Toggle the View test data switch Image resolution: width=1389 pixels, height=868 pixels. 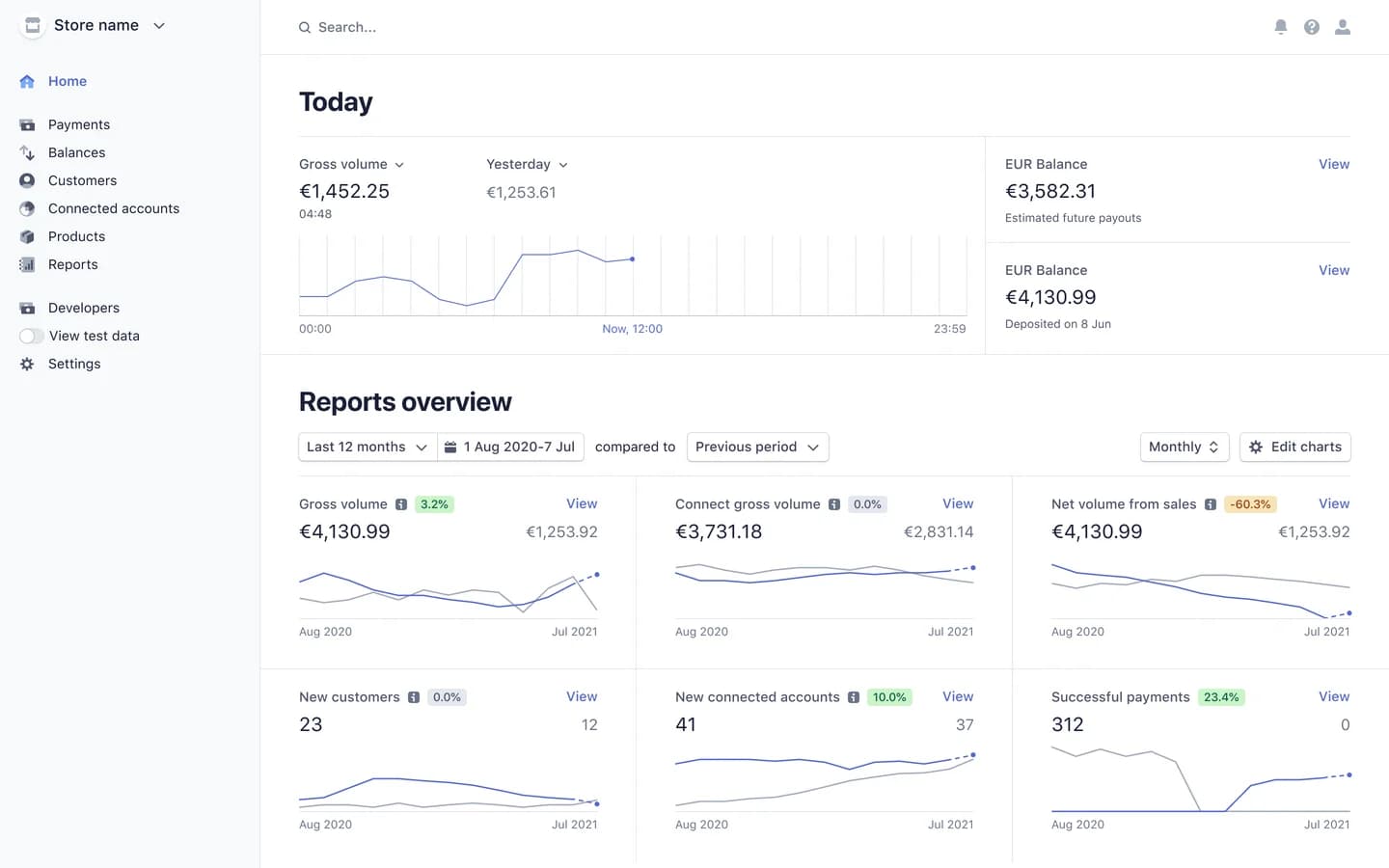coord(32,337)
